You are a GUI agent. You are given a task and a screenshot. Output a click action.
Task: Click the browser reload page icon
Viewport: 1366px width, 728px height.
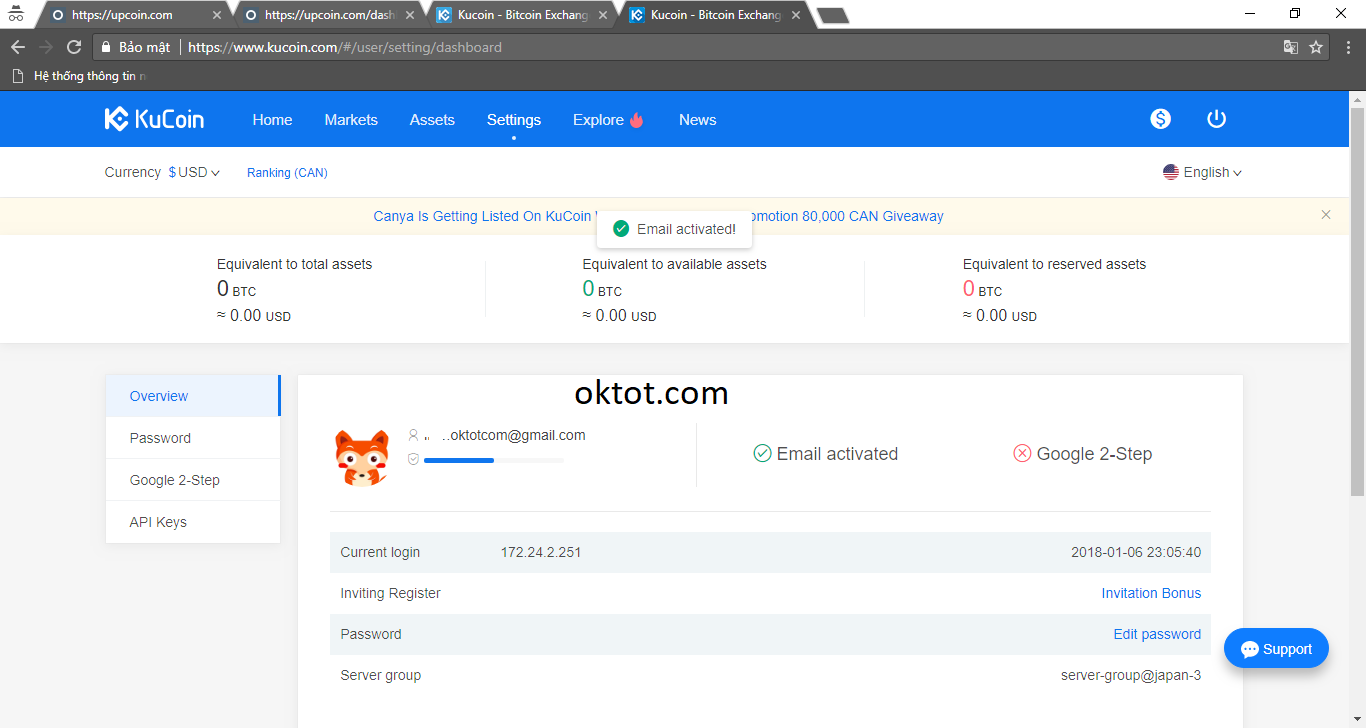pyautogui.click(x=74, y=47)
